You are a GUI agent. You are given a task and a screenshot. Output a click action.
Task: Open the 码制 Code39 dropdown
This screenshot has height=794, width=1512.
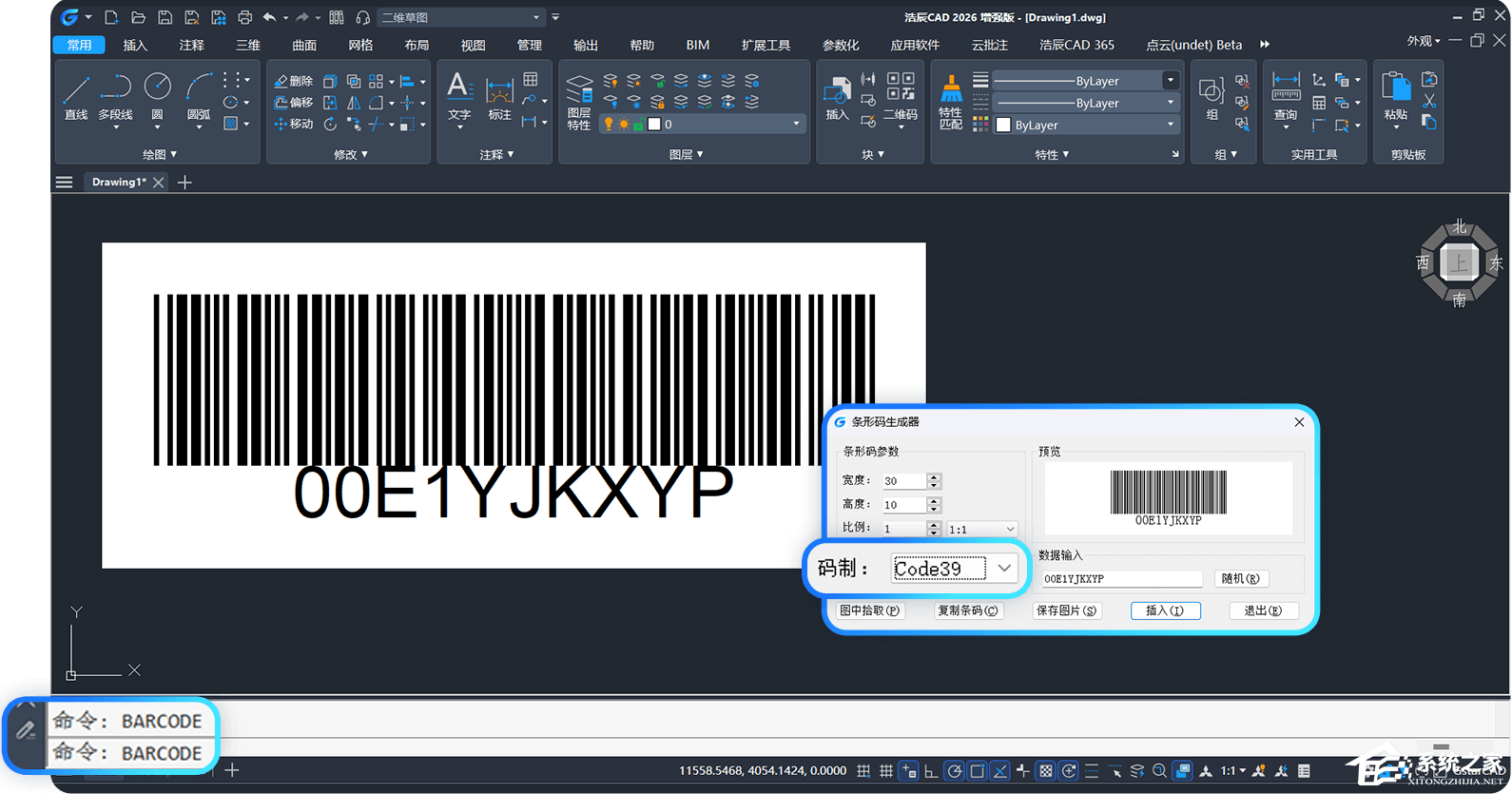point(1004,569)
